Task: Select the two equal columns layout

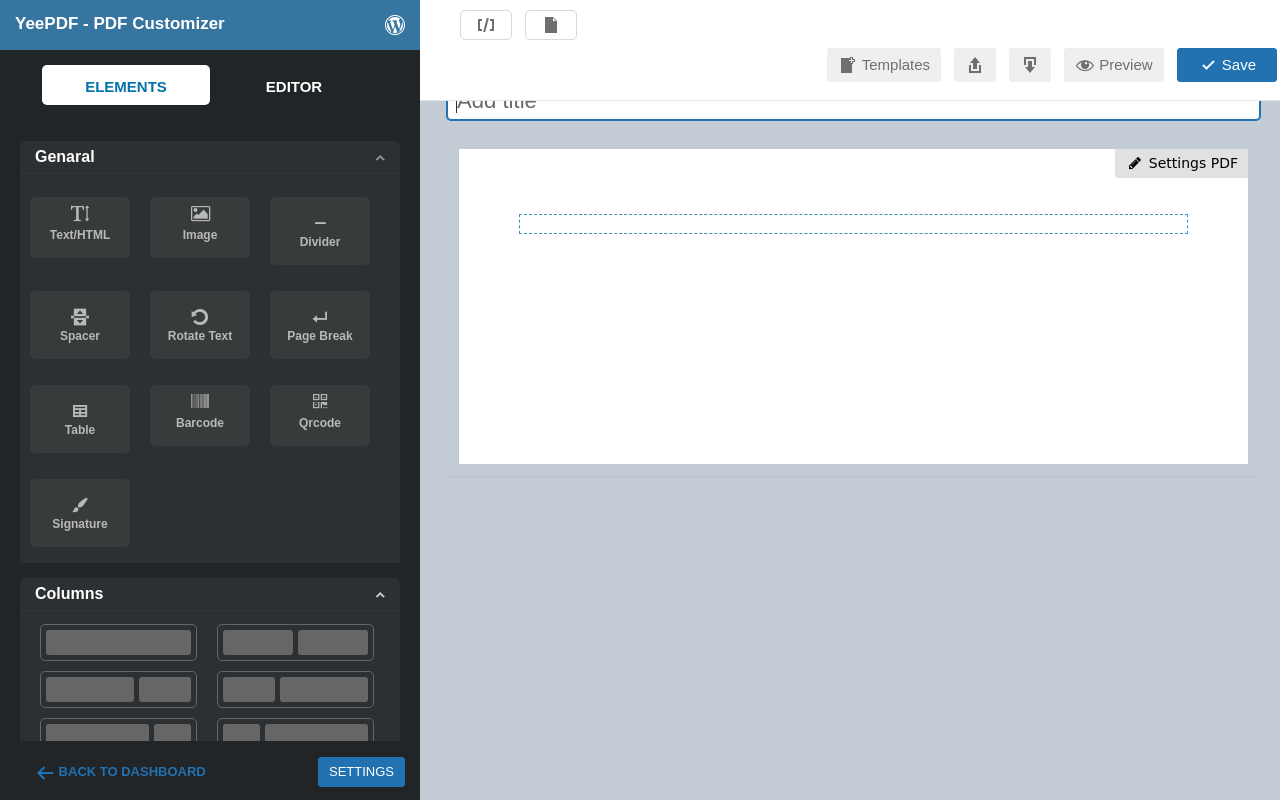Action: (295, 643)
